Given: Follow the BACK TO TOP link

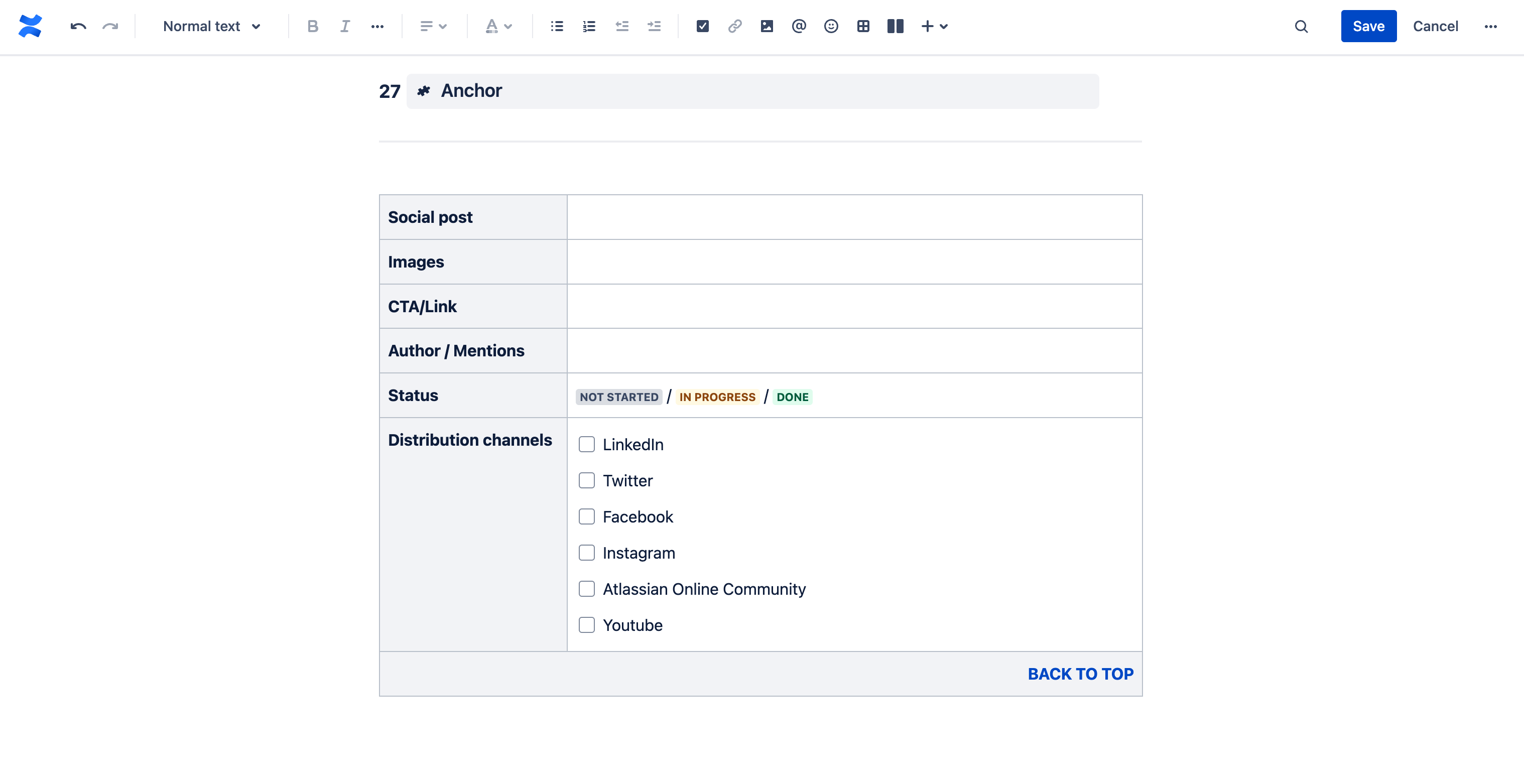Looking at the screenshot, I should (x=1080, y=674).
